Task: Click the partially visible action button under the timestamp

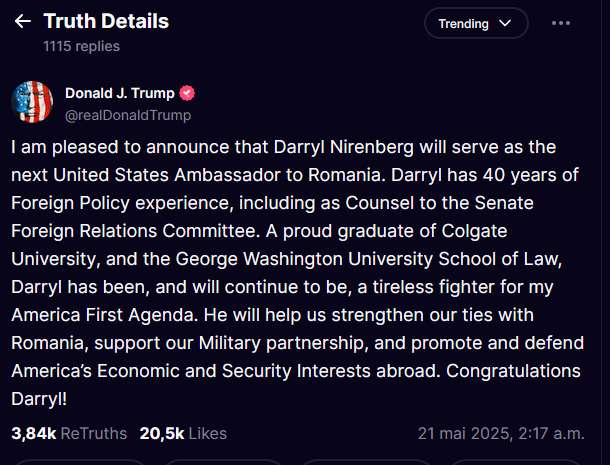Action: tap(514, 462)
